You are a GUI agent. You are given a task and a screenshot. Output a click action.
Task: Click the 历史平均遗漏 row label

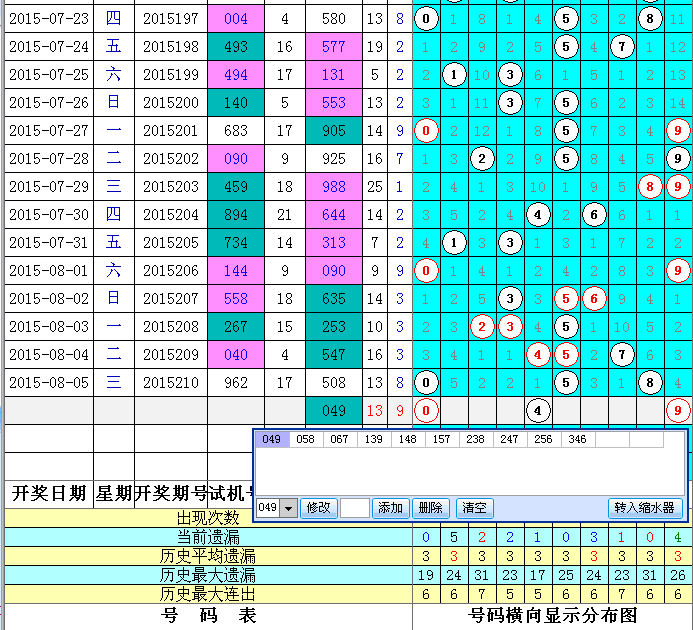[x=208, y=556]
